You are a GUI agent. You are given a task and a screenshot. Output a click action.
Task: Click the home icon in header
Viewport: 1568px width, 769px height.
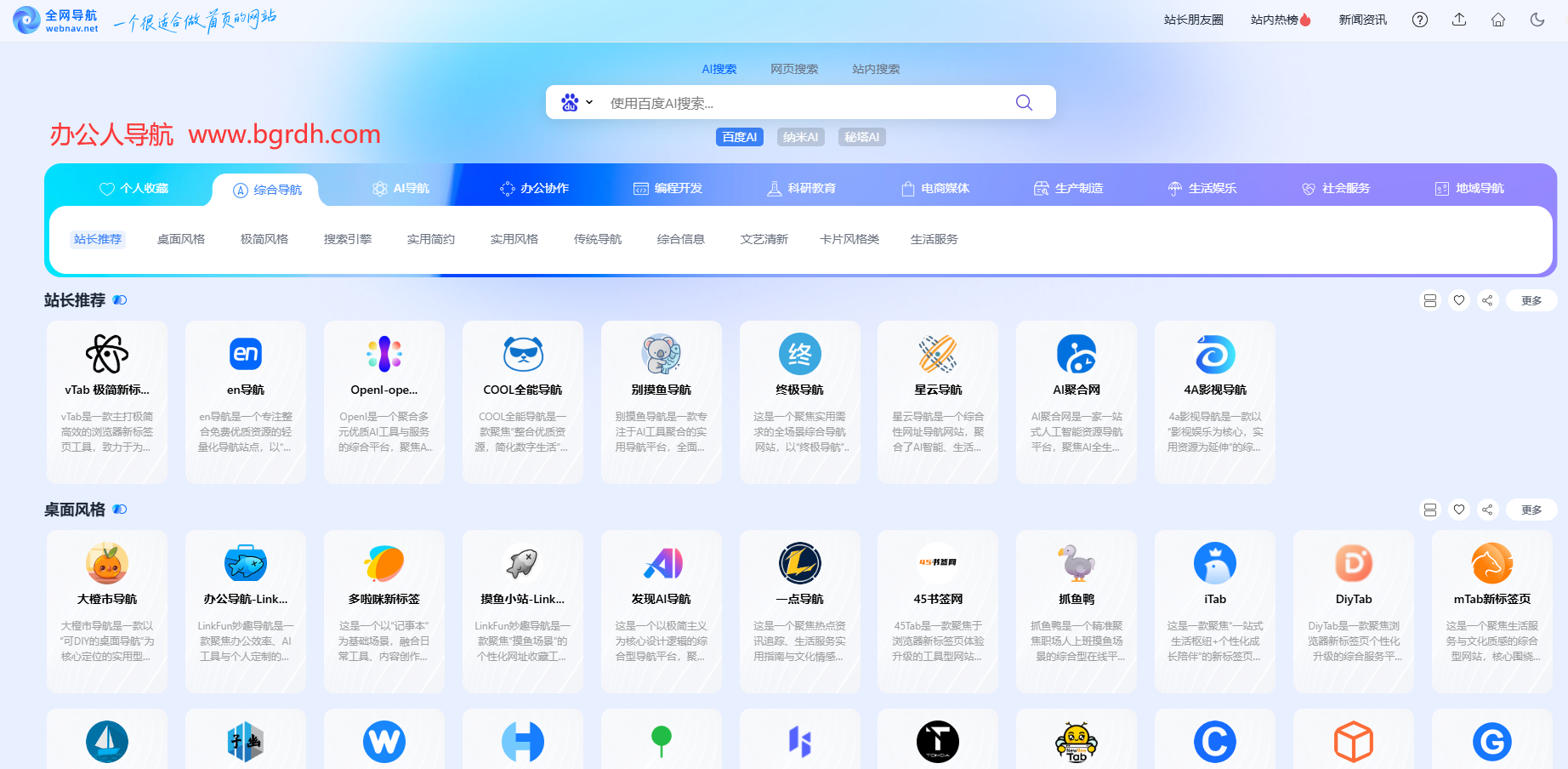tap(1497, 20)
